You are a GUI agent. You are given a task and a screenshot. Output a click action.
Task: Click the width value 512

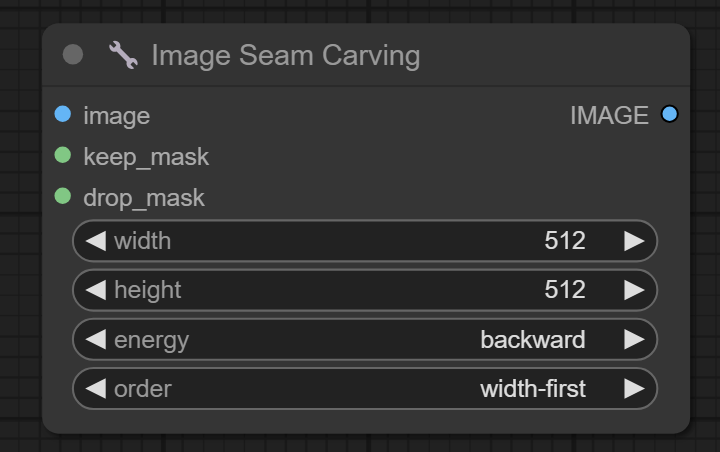click(565, 241)
